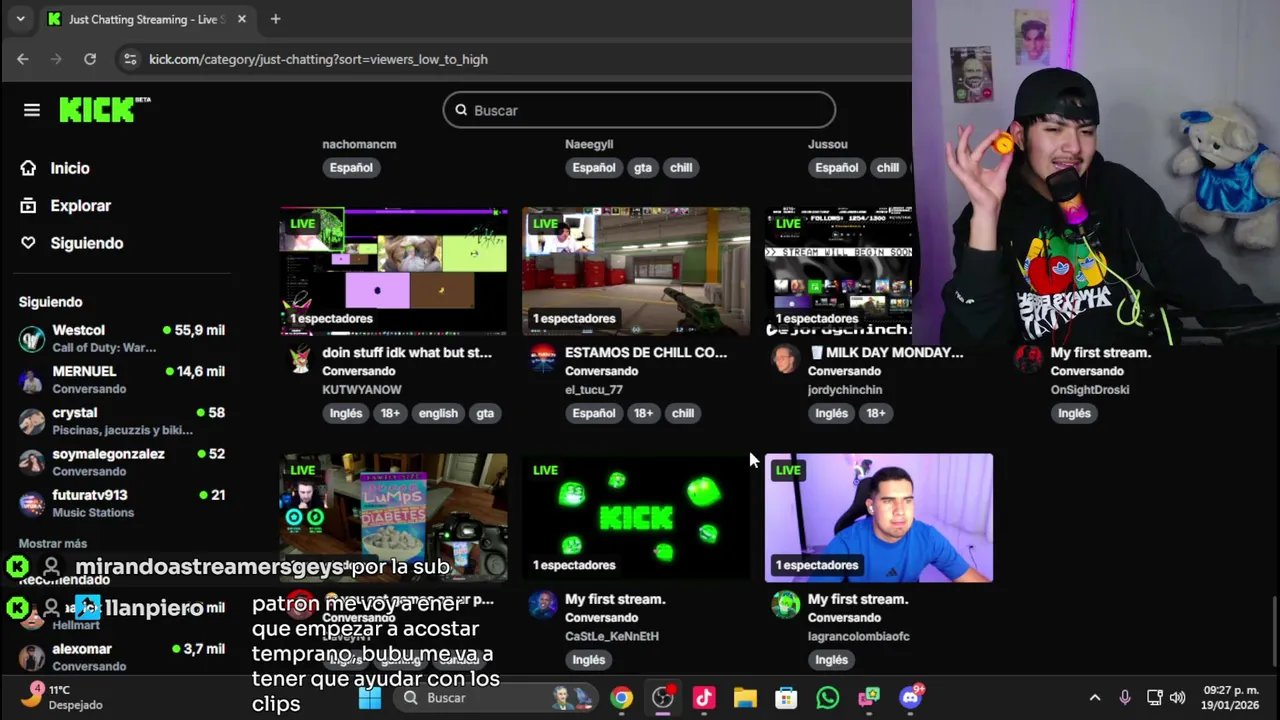Open lagrancolombiaofc stream thumbnail
Screen dimensions: 1280x720
point(879,517)
